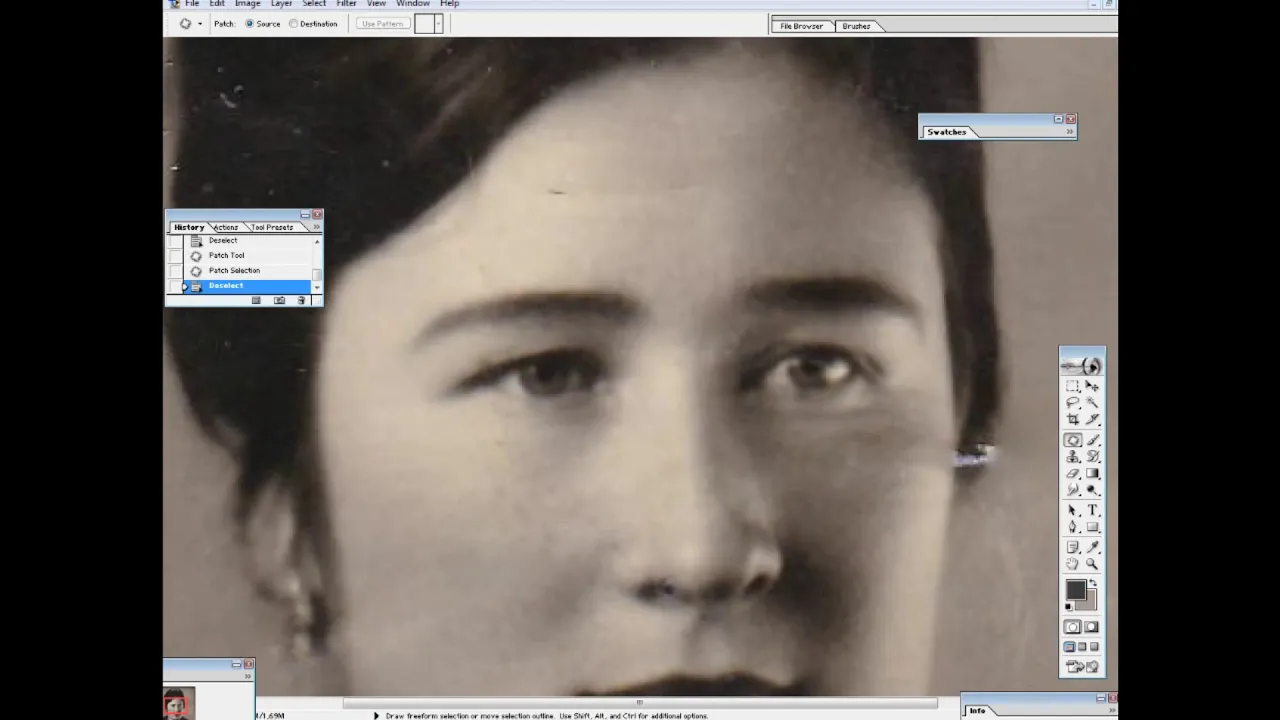Click the Use Pattern button
1280x720 pixels.
pos(383,24)
